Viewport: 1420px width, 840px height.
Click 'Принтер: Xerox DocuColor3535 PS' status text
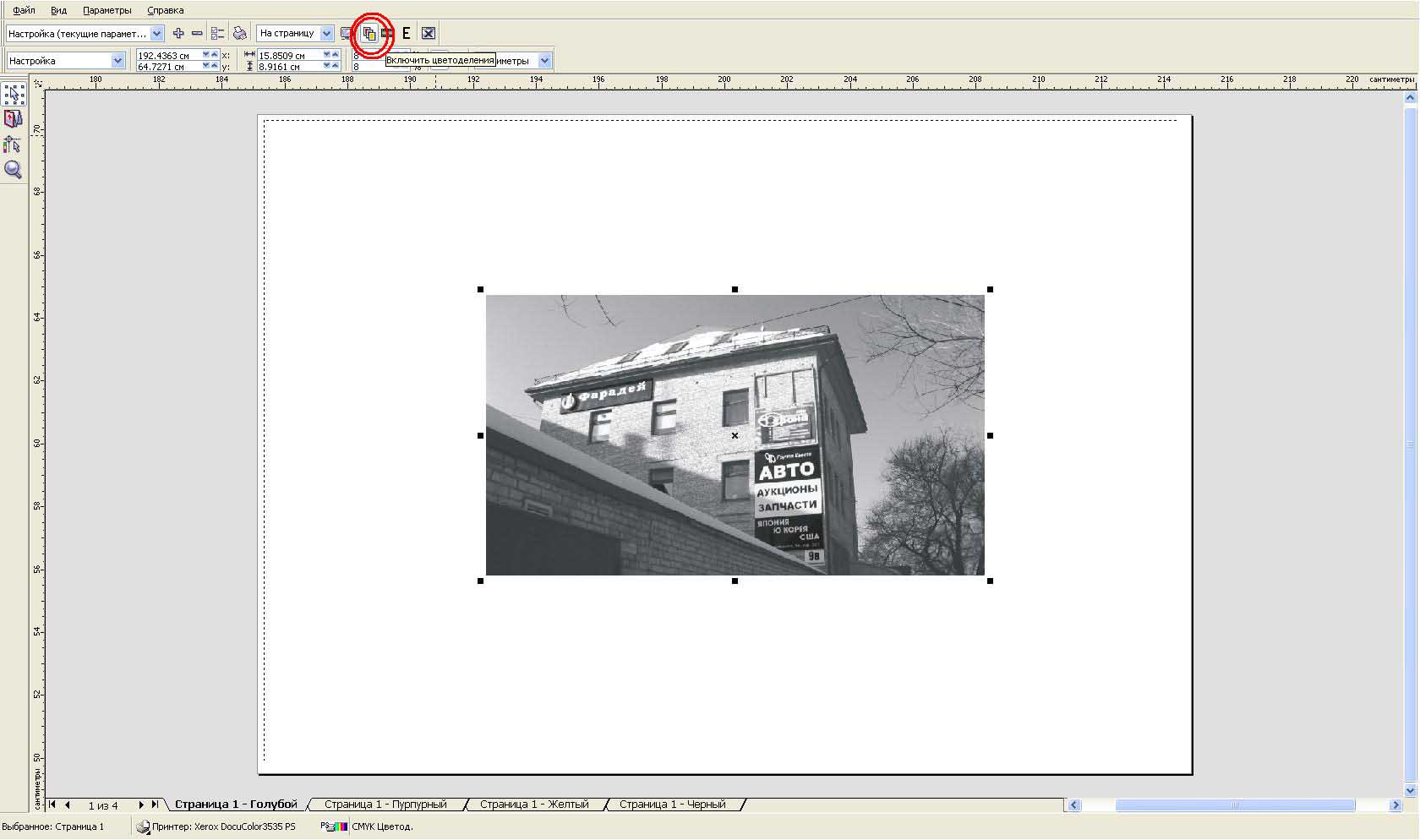click(224, 827)
